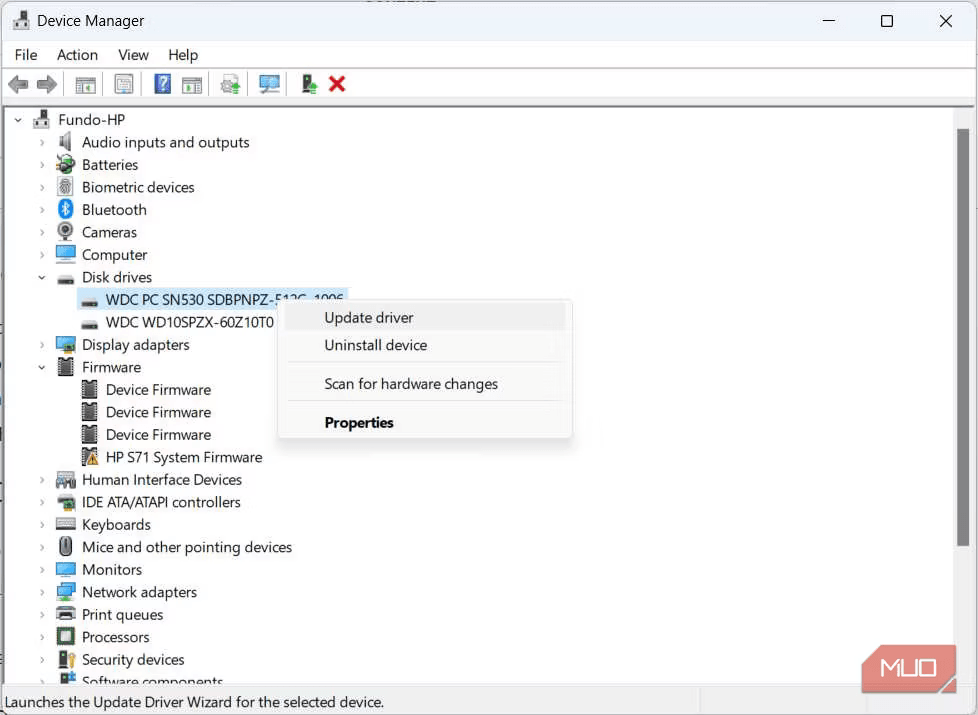Click the Fundo-HP computer root icon
978x715 pixels.
point(42,119)
